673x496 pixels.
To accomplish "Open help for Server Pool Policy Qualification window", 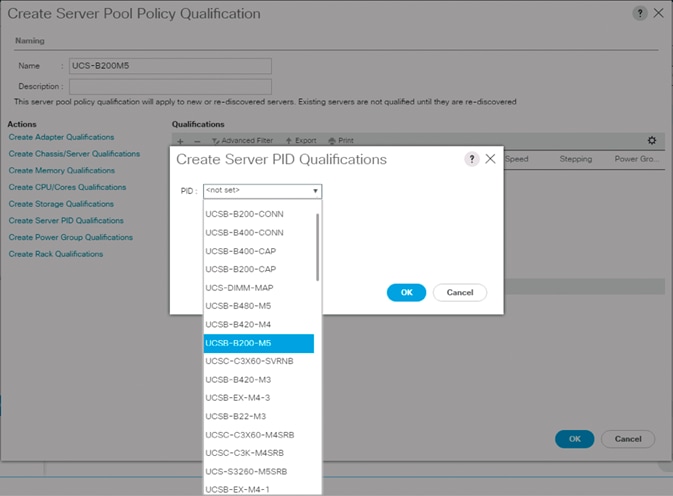I will [640, 13].
